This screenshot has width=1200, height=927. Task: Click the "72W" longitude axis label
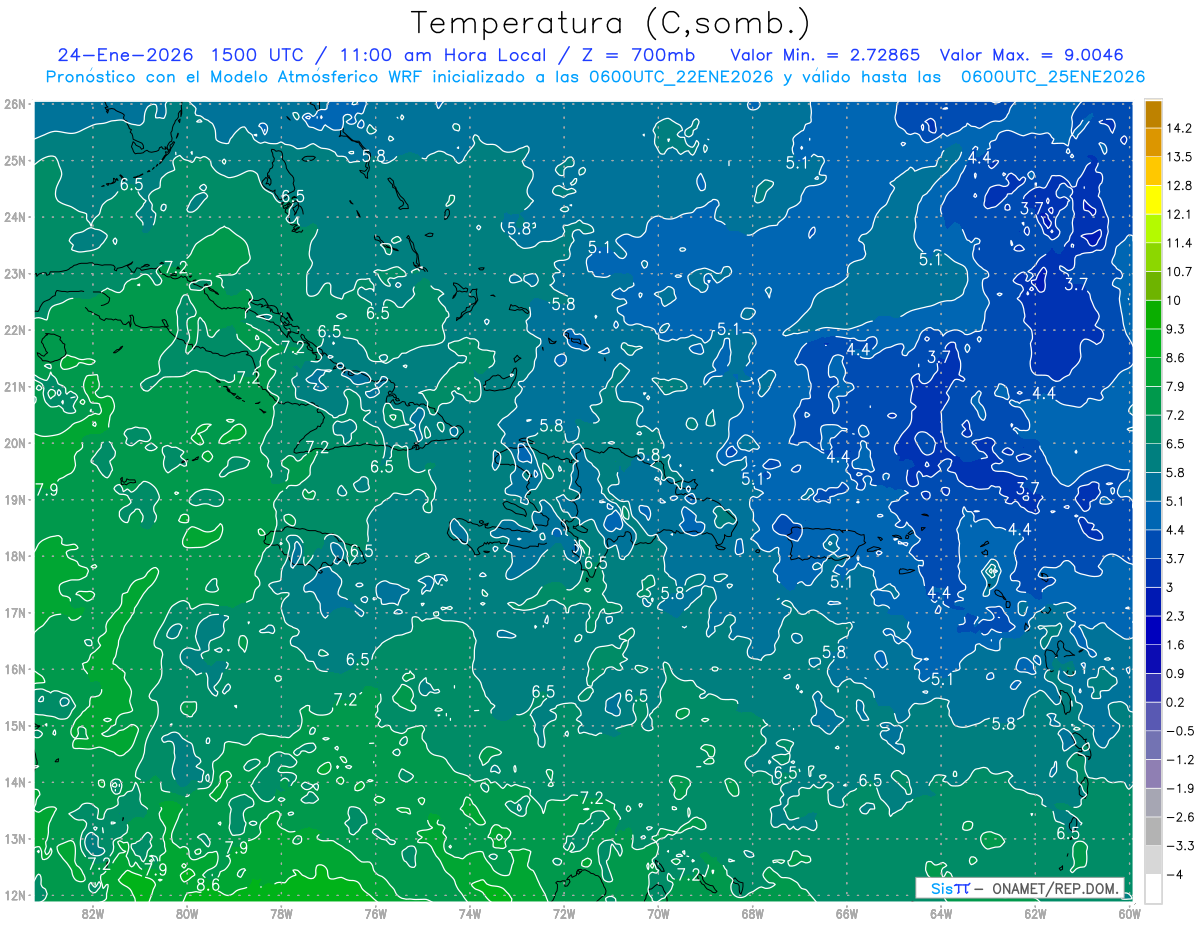564,912
